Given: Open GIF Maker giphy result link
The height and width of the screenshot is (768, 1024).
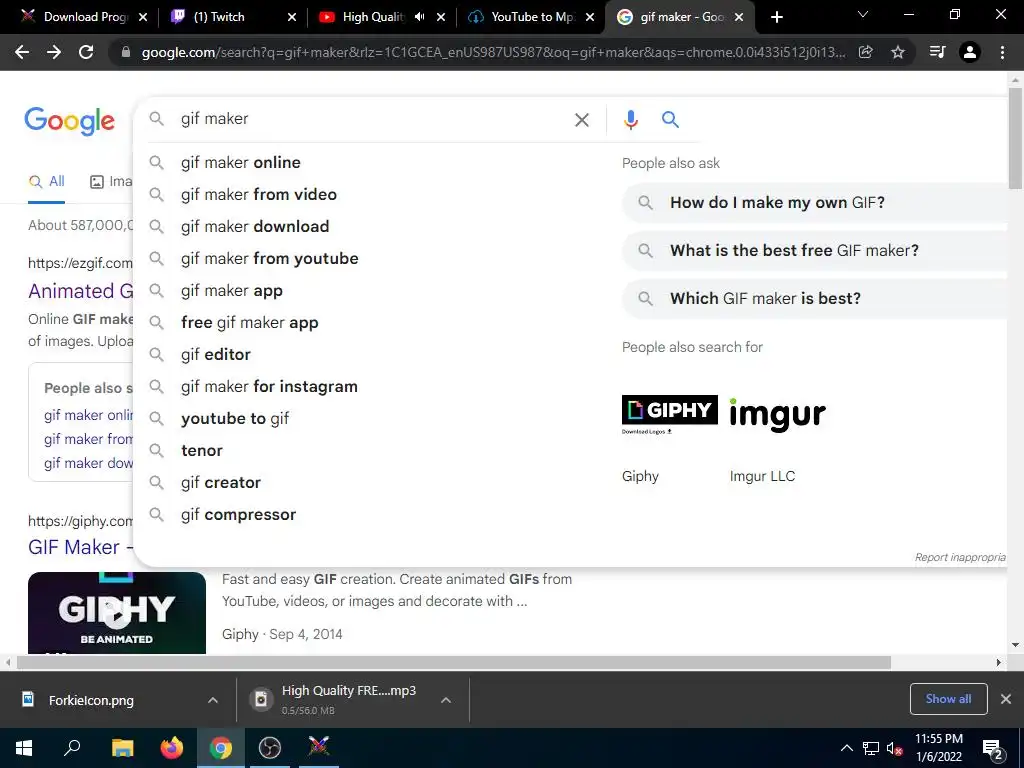Looking at the screenshot, I should click(80, 547).
